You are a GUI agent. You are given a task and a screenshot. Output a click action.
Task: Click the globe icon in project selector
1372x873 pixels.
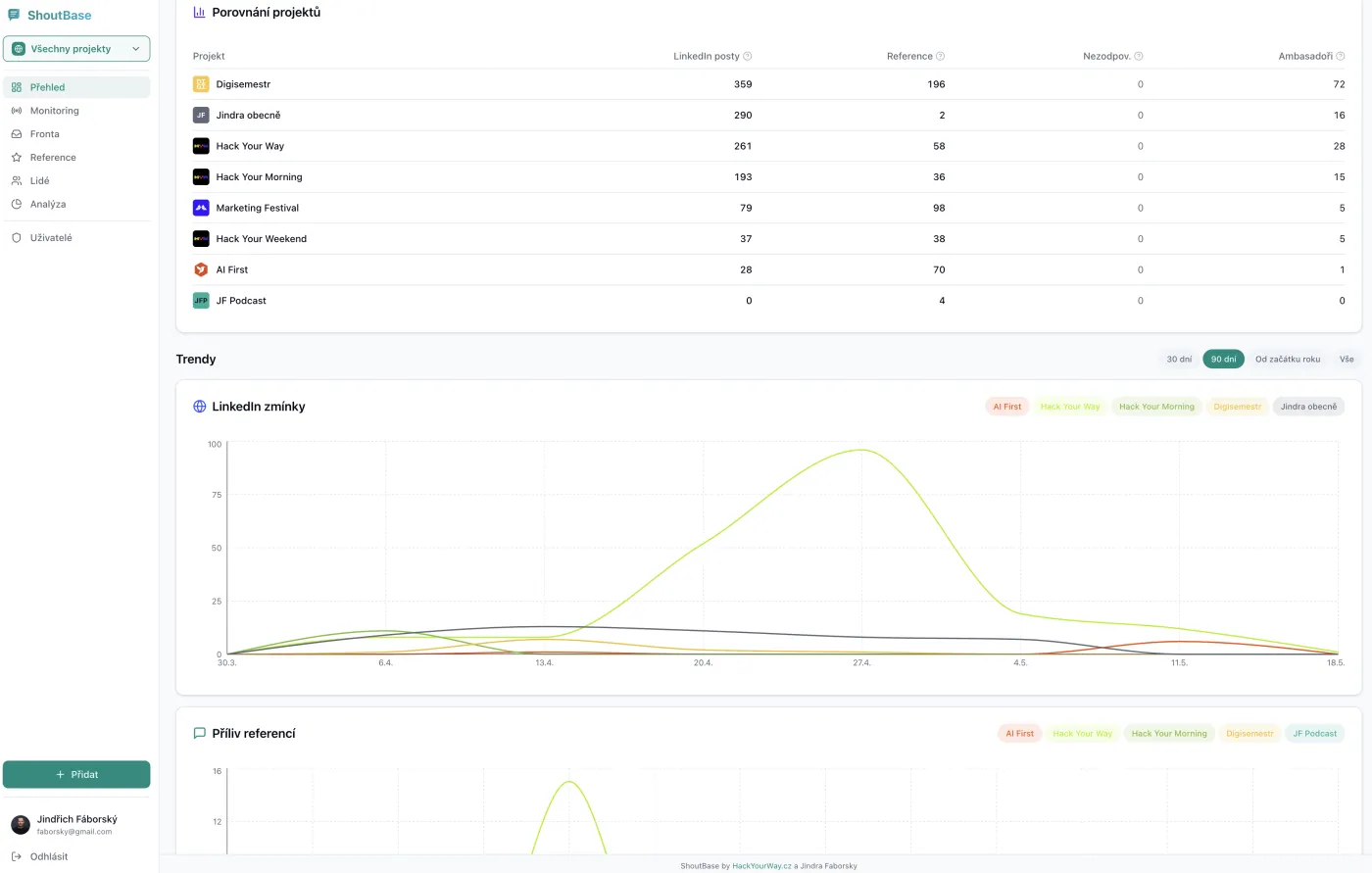pyautogui.click(x=19, y=49)
